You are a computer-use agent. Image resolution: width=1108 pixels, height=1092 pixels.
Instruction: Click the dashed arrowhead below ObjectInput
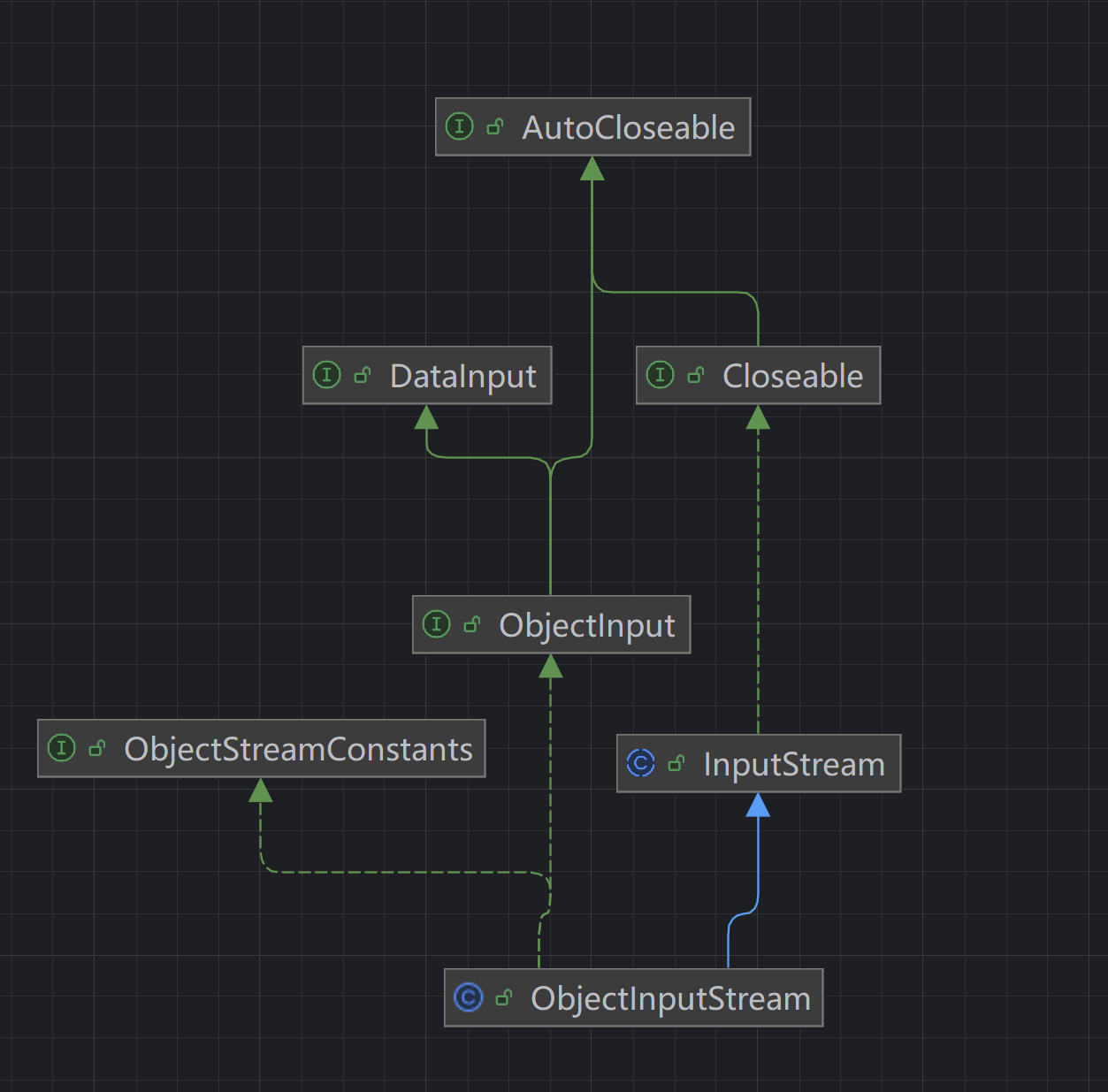click(550, 666)
